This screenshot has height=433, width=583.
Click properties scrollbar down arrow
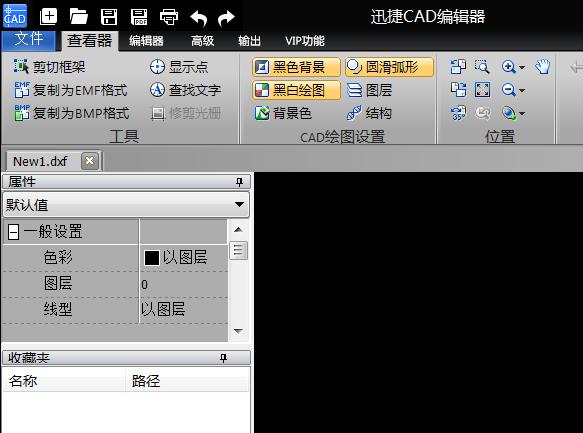(x=238, y=330)
